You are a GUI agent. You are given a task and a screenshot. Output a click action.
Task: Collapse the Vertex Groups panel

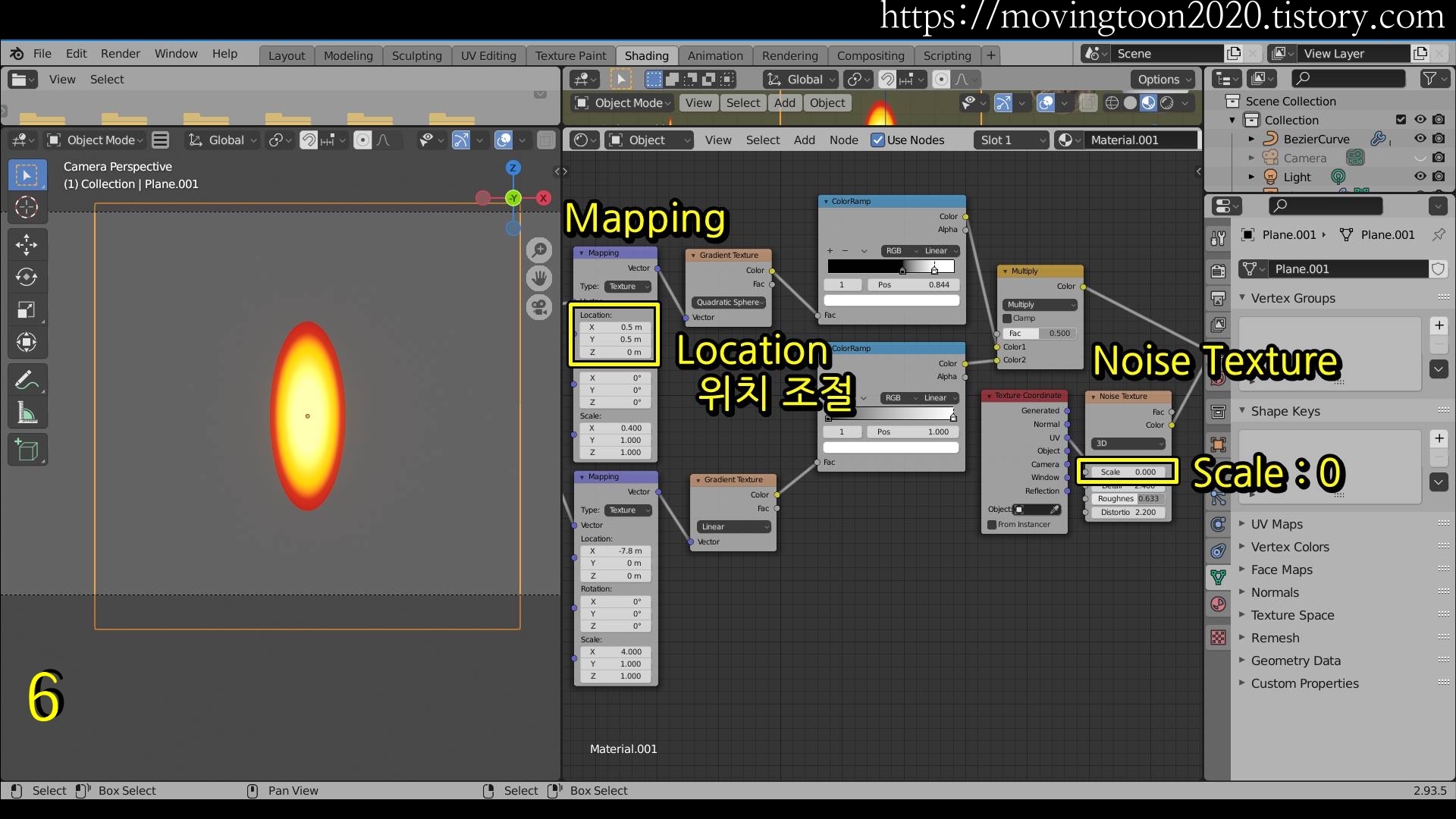coord(1242,298)
